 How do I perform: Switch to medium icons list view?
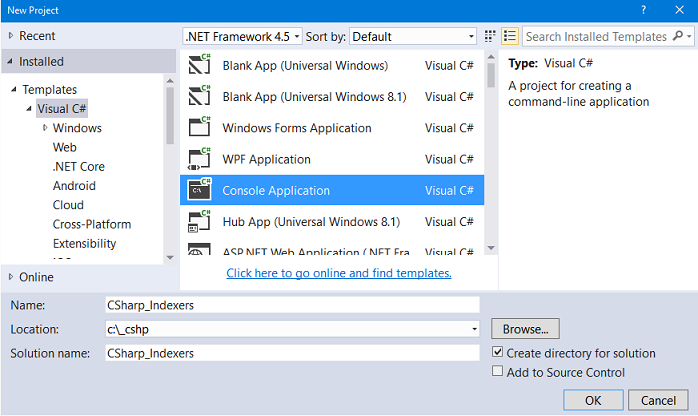(x=510, y=36)
